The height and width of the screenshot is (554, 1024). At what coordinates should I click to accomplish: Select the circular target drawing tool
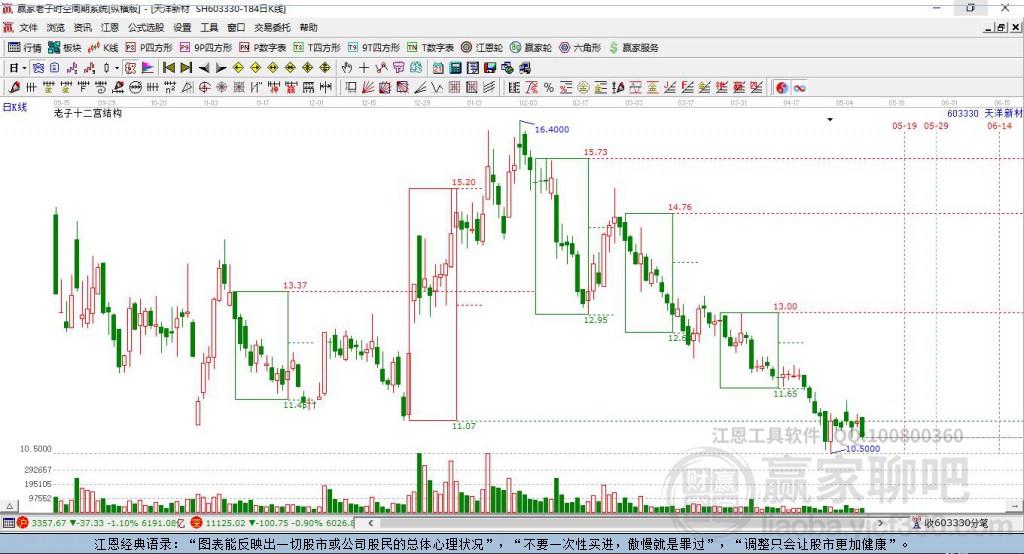coord(204,88)
